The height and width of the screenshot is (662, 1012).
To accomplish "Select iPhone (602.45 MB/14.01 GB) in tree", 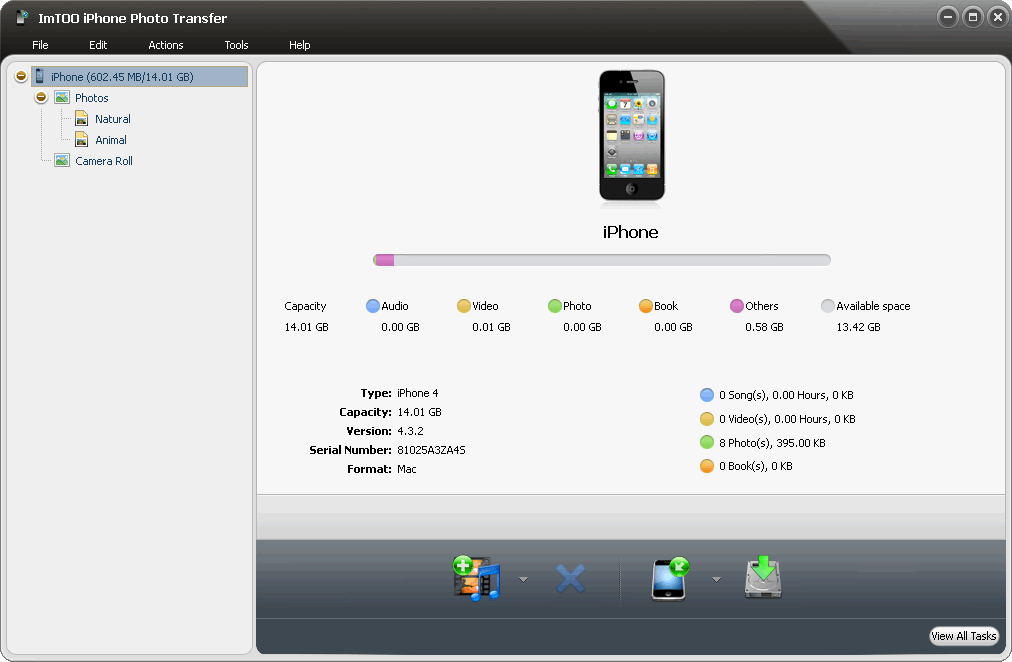I will tap(139, 76).
